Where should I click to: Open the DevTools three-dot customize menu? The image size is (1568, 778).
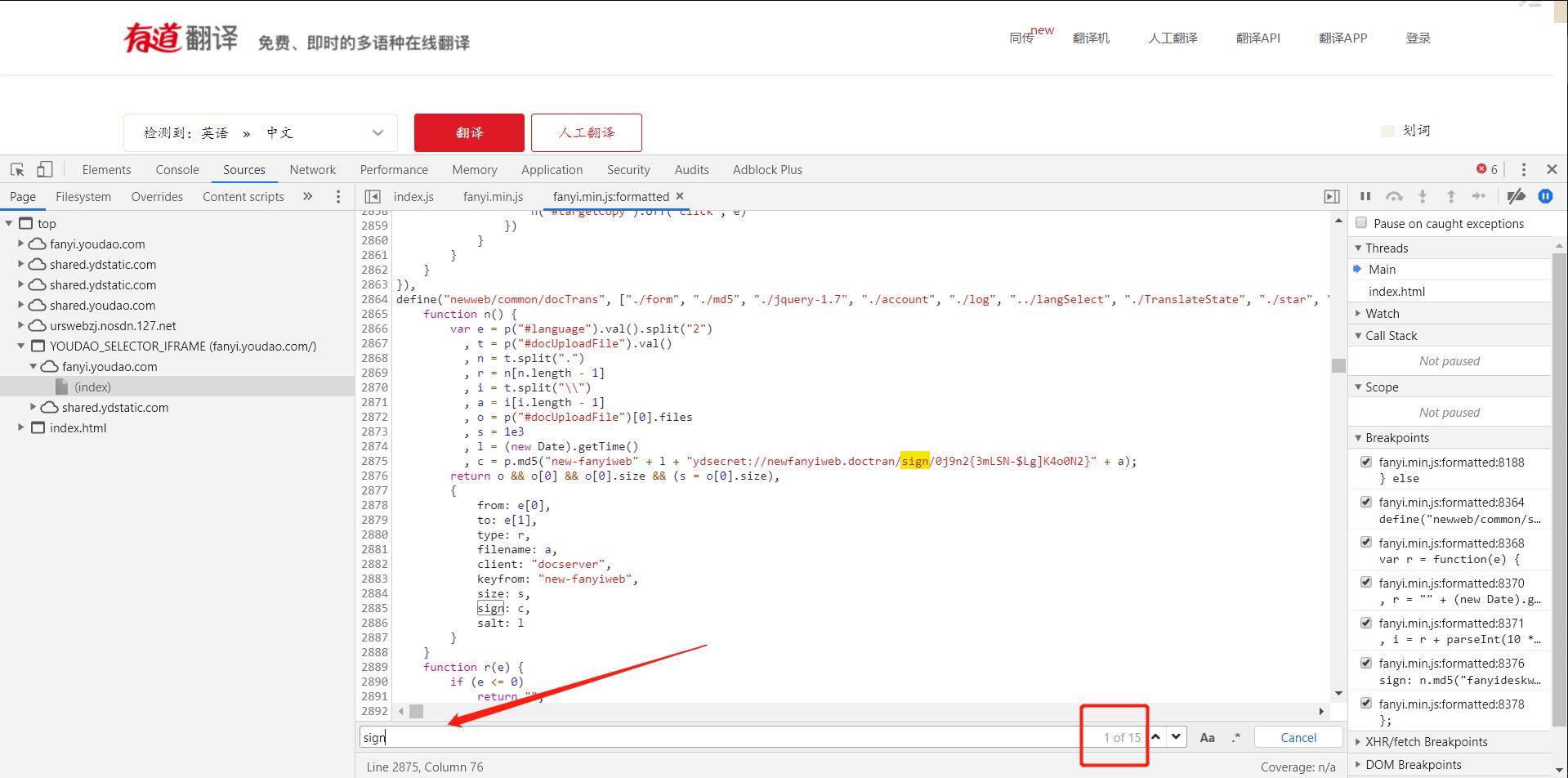pos(1523,169)
